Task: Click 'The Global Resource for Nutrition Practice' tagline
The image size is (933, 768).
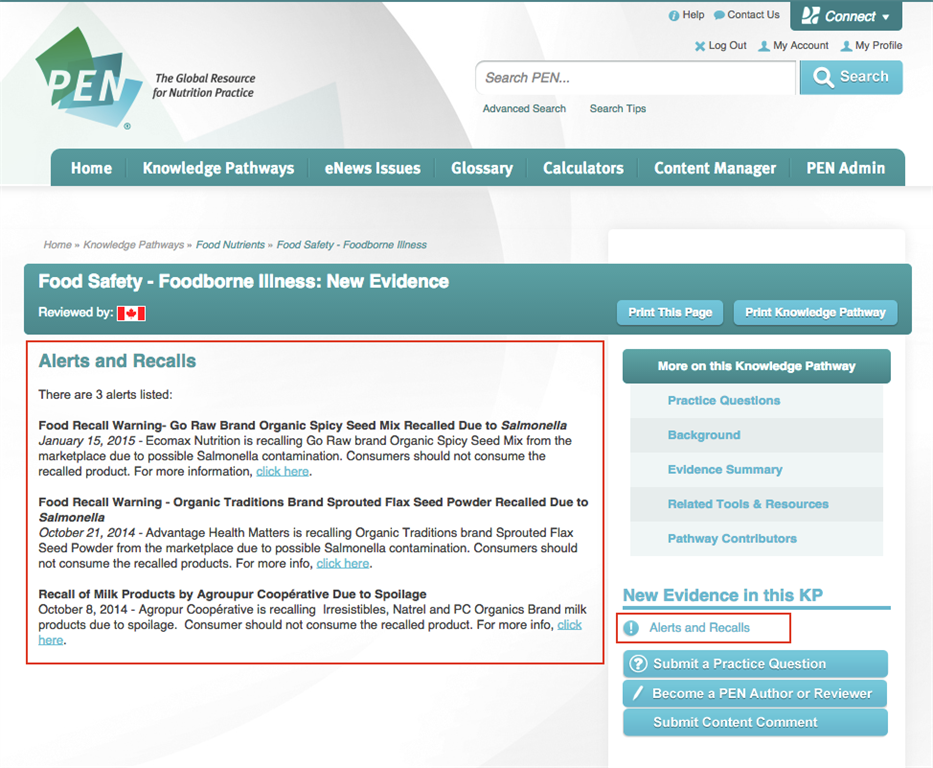Action: click(204, 86)
